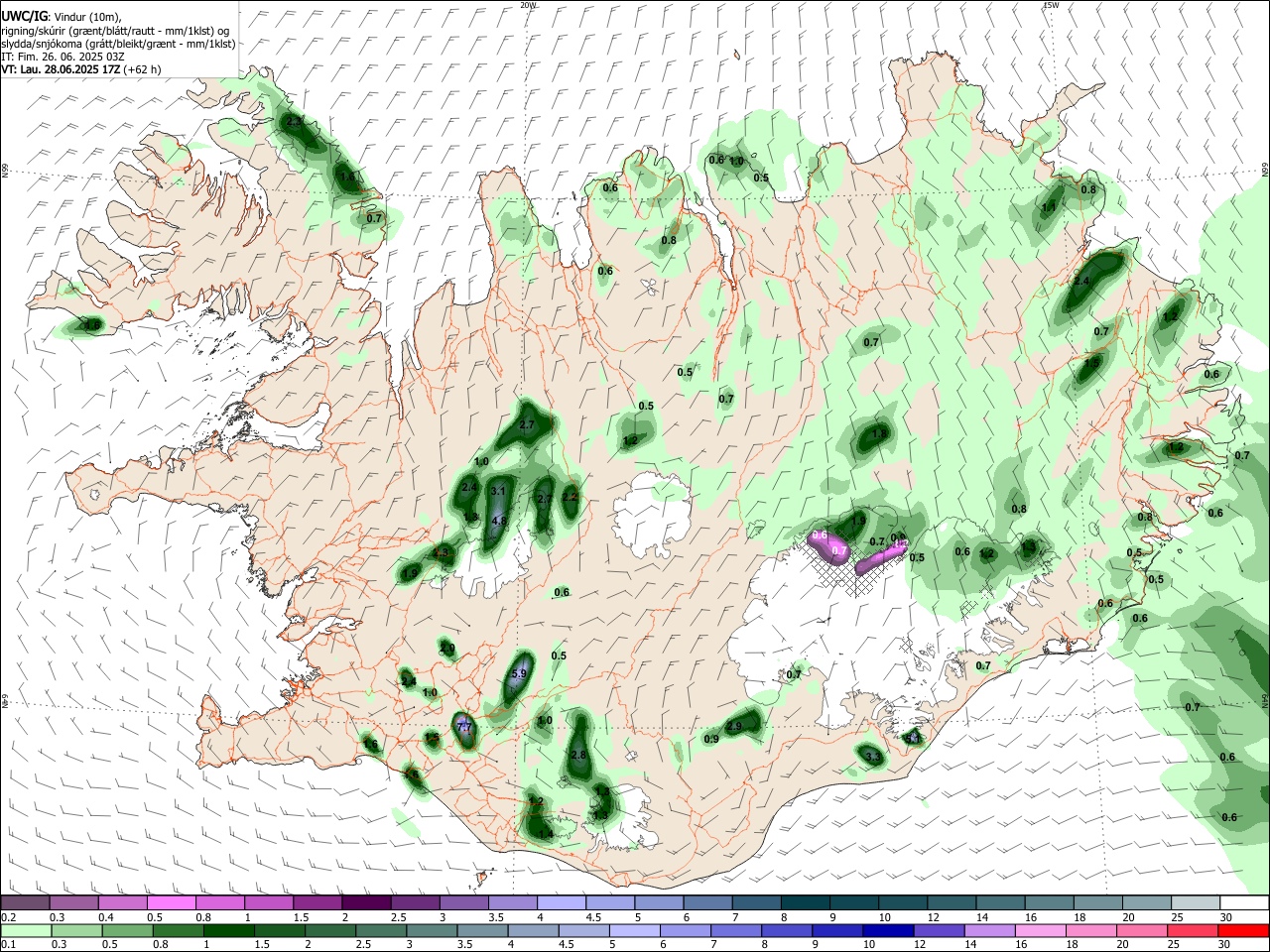Pick the dark teal snow swatch between 9 and 10

point(855,903)
